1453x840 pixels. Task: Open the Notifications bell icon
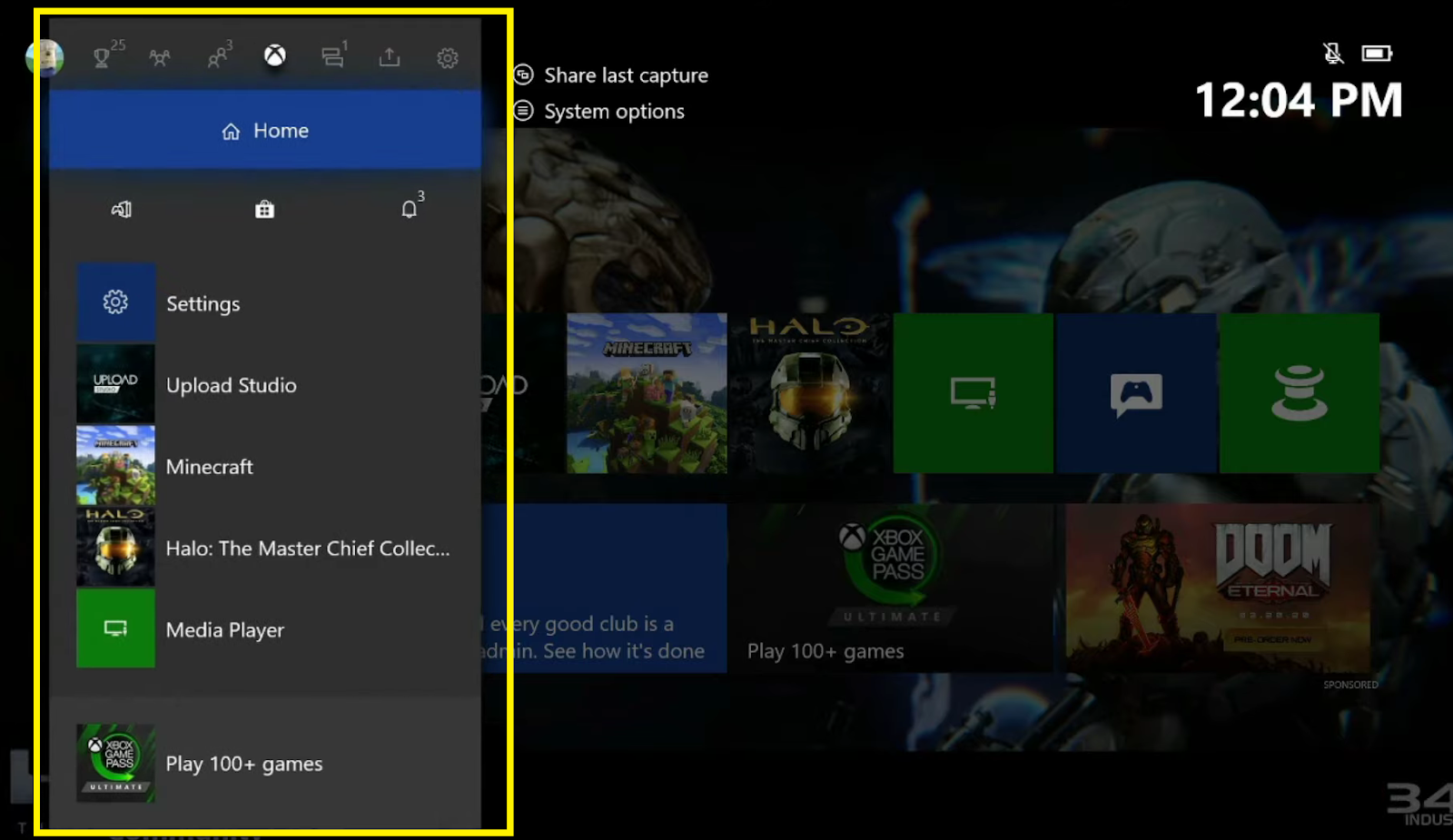point(410,208)
